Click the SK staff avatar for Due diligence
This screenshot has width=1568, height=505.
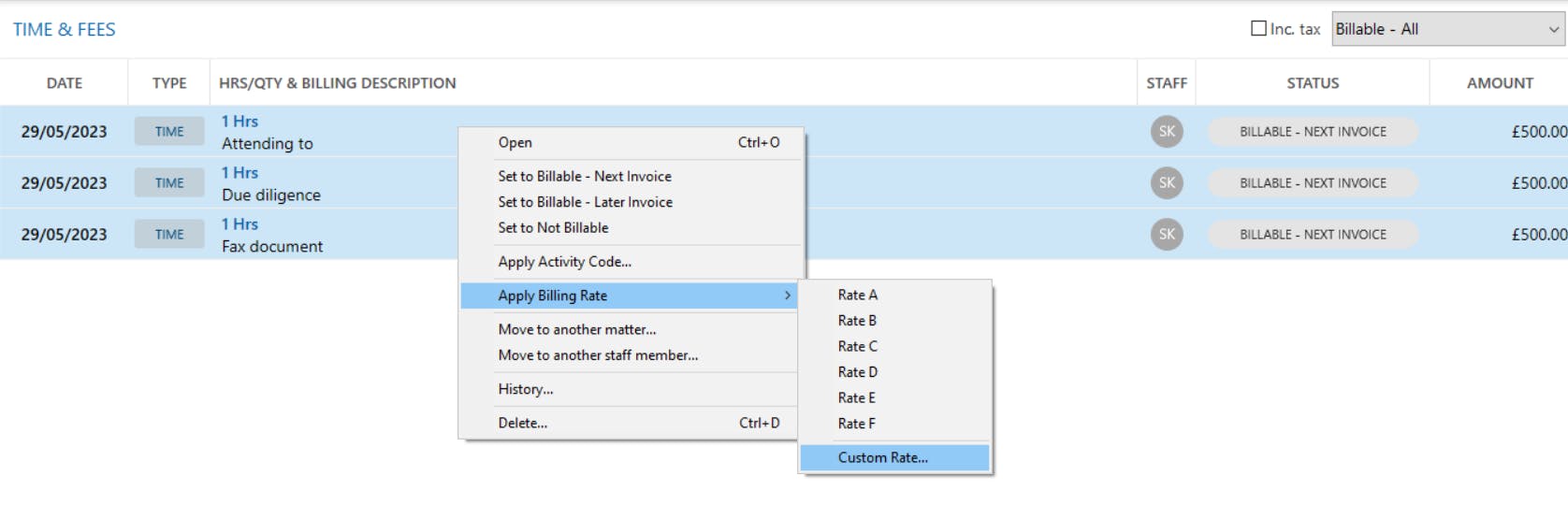[1167, 183]
